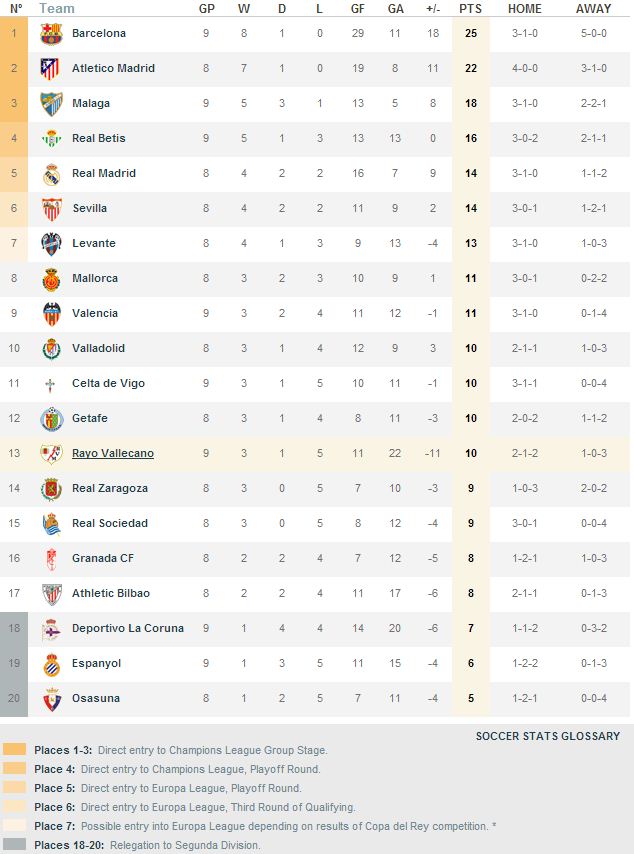Sort table by PTS column header
The image size is (634, 854).
pyautogui.click(x=471, y=9)
